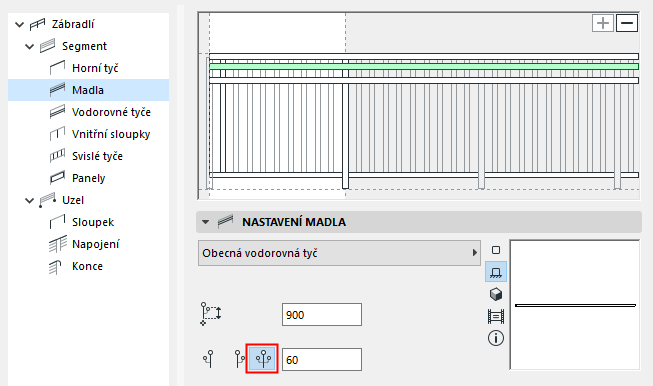Select Panely in the tree

click(x=88, y=178)
